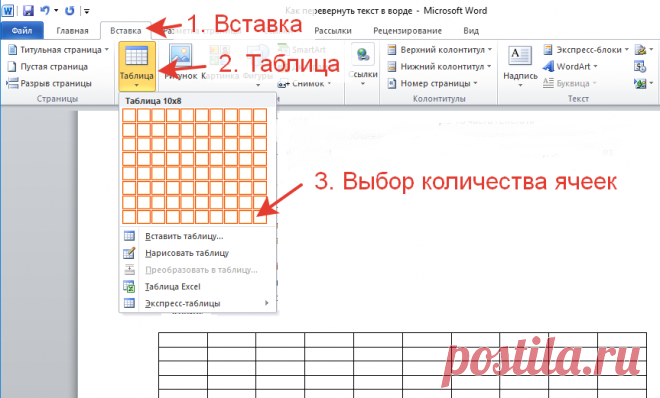Expand the Экспресс-таблицы submenu arrow
The height and width of the screenshot is (398, 660).
[x=266, y=303]
